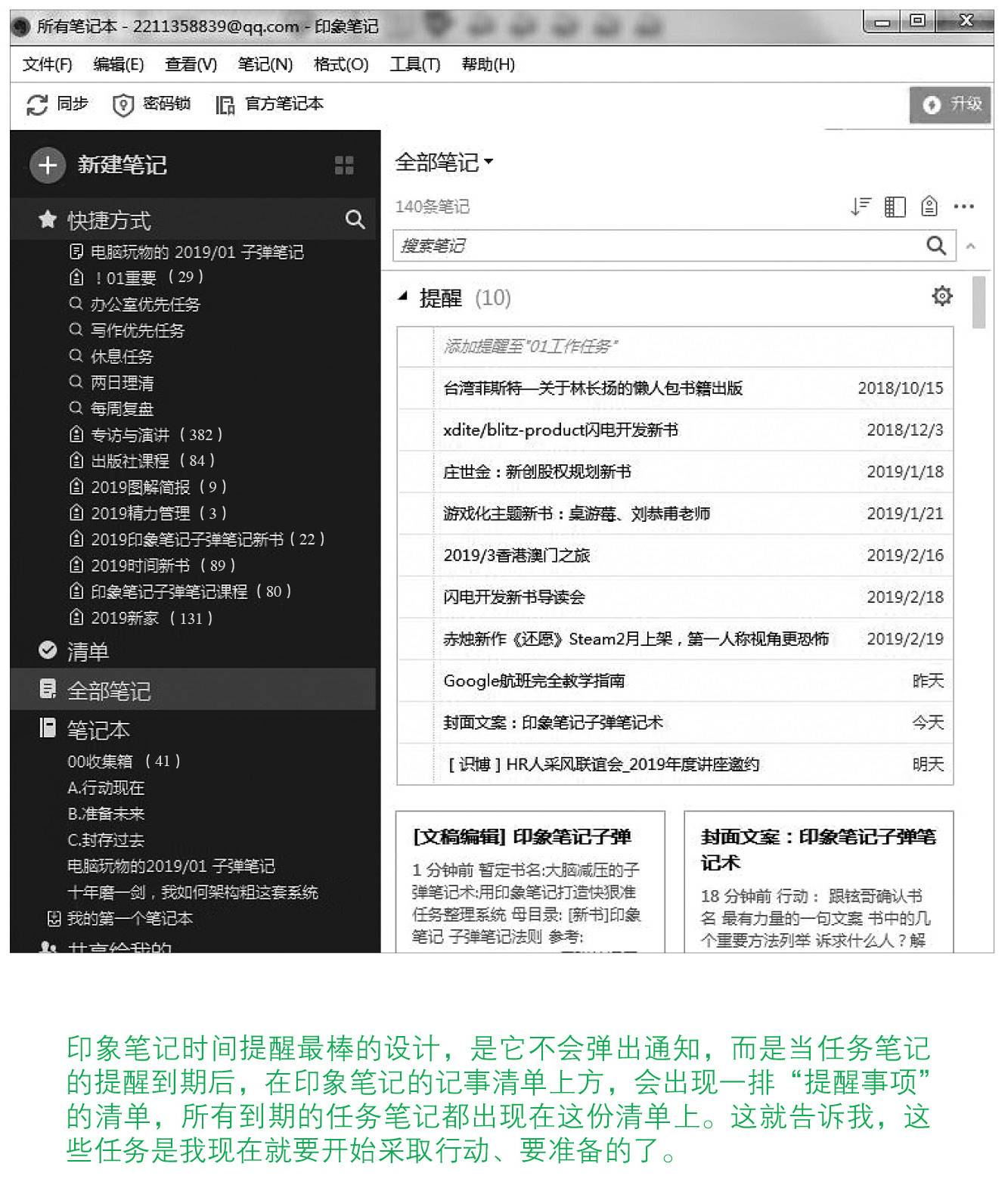Check the box for 游戏化主题新书 reminder
Image resolution: width=1008 pixels, height=1182 pixels.
point(416,513)
